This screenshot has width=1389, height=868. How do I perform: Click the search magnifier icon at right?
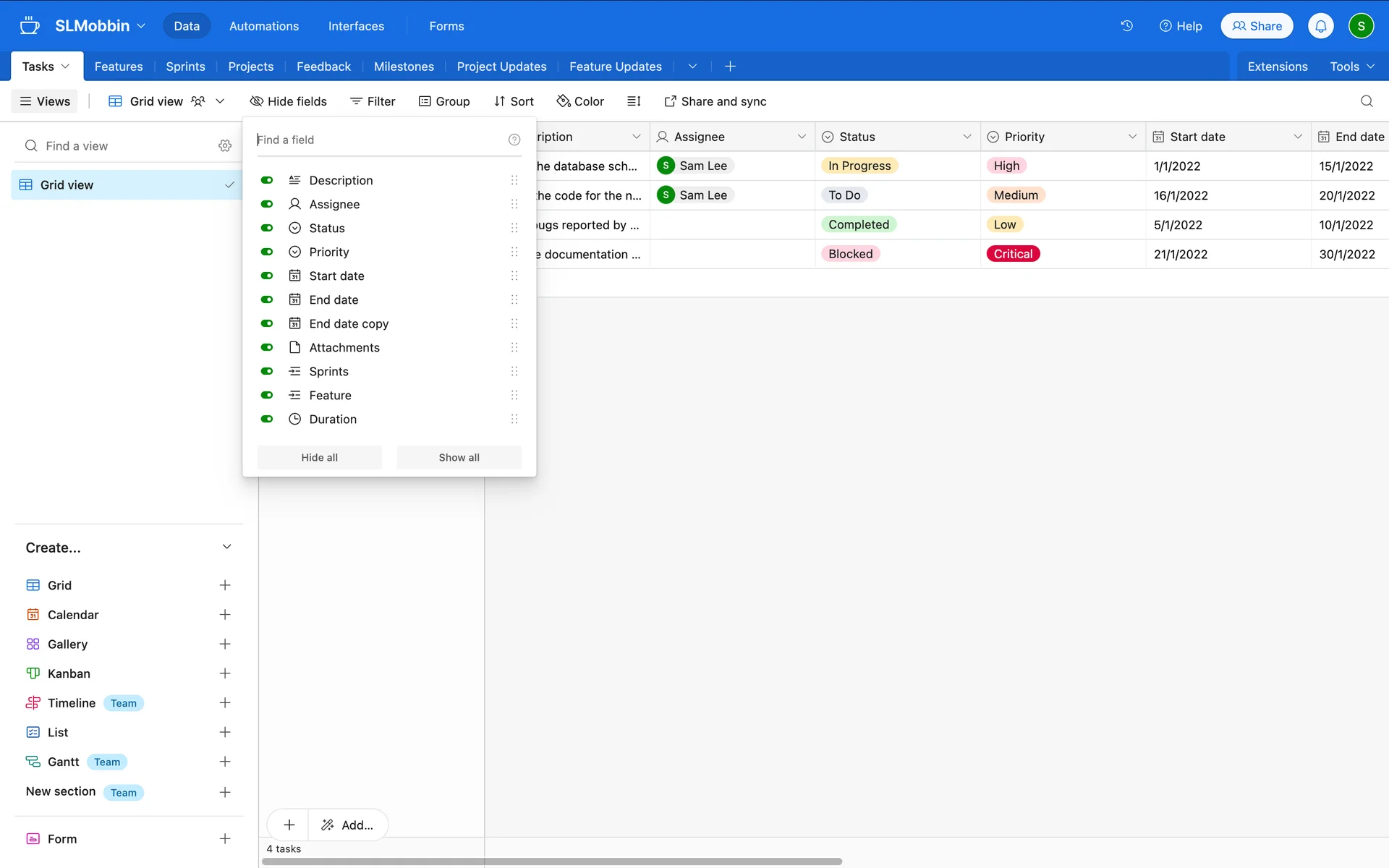1366,101
